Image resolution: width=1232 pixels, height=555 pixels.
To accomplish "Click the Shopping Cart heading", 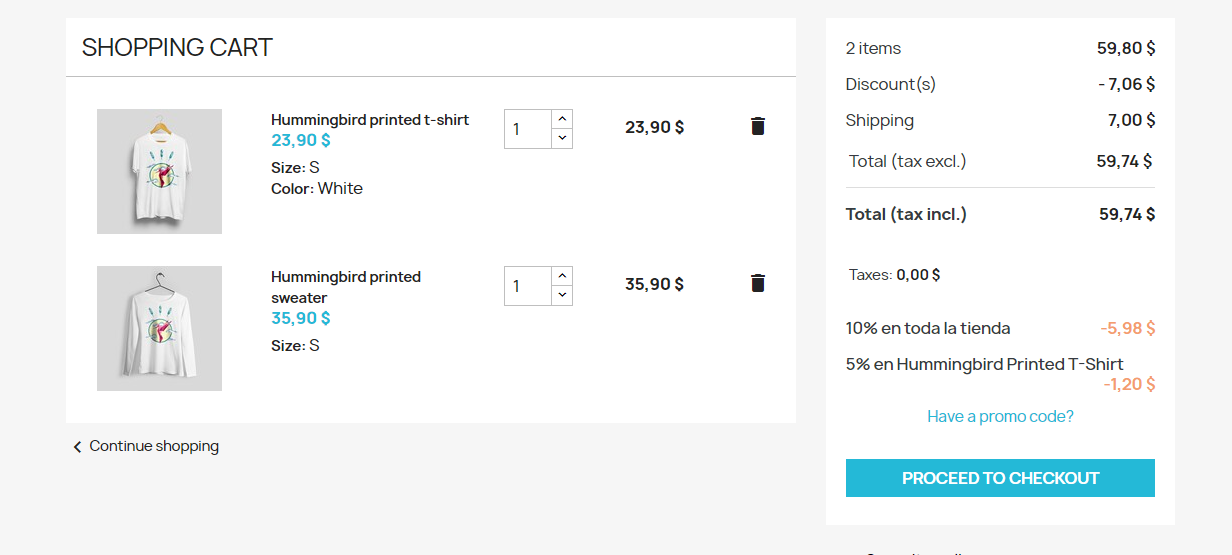I will (x=177, y=47).
